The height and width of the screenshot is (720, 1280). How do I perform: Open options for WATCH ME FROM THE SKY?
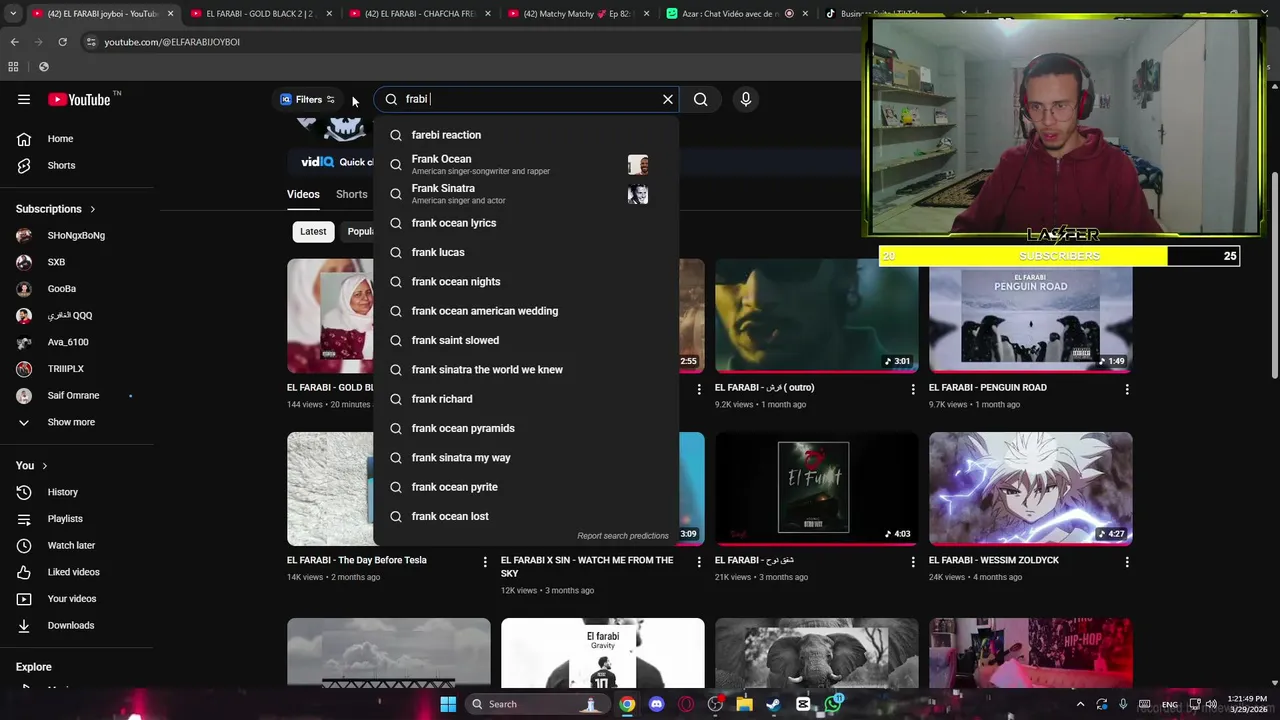(699, 562)
